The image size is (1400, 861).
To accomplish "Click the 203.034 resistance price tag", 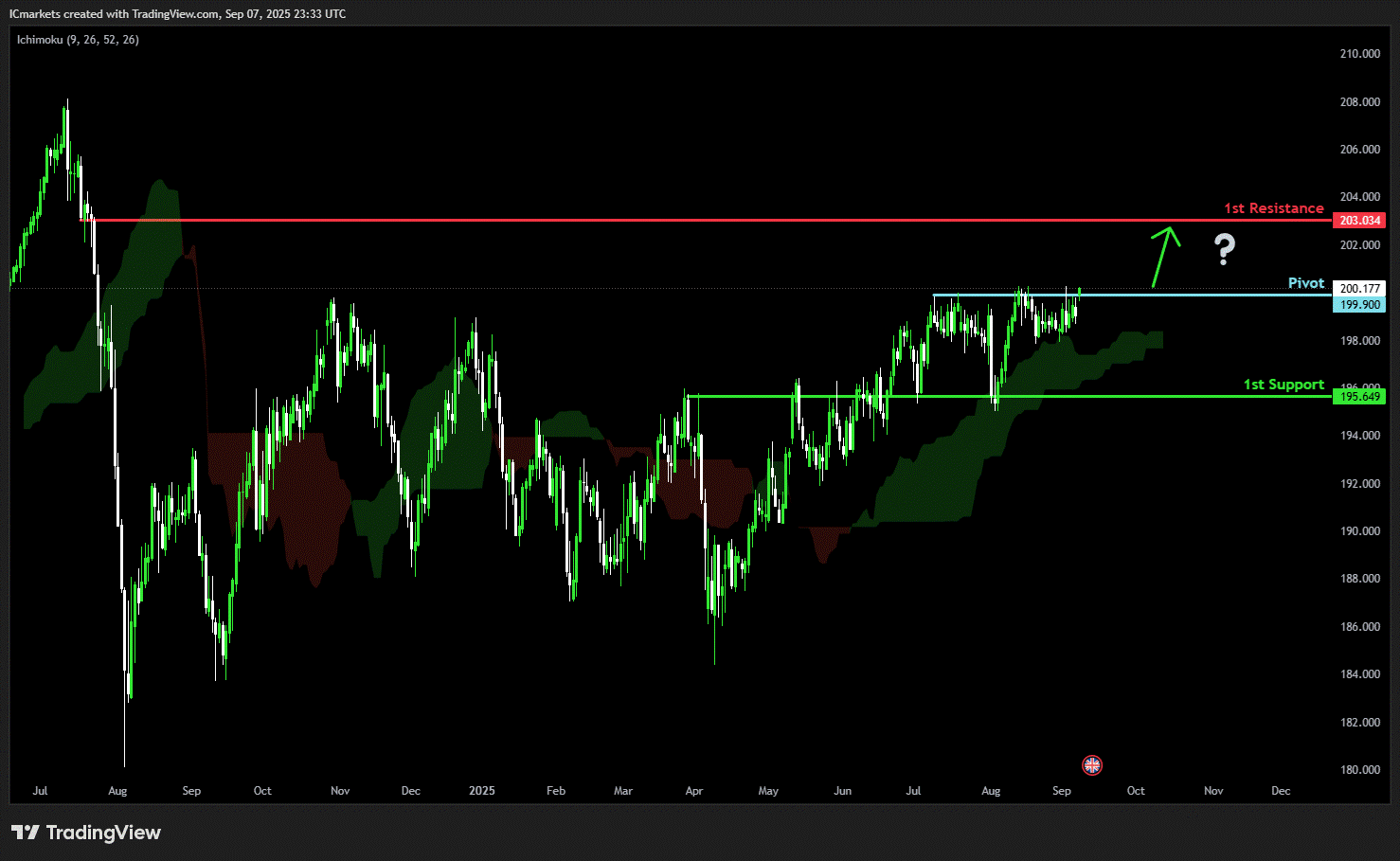I will 1359,221.
